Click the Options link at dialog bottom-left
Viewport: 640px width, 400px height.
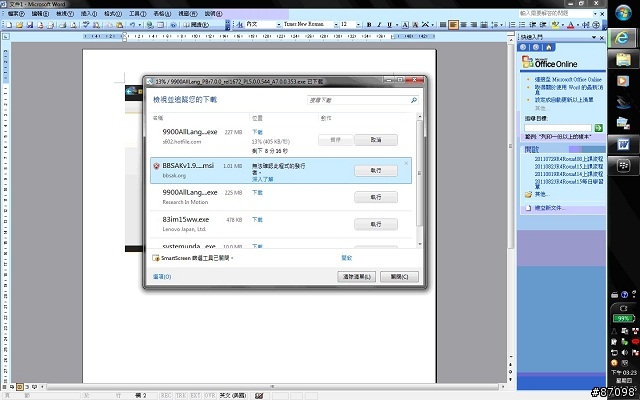point(162,277)
